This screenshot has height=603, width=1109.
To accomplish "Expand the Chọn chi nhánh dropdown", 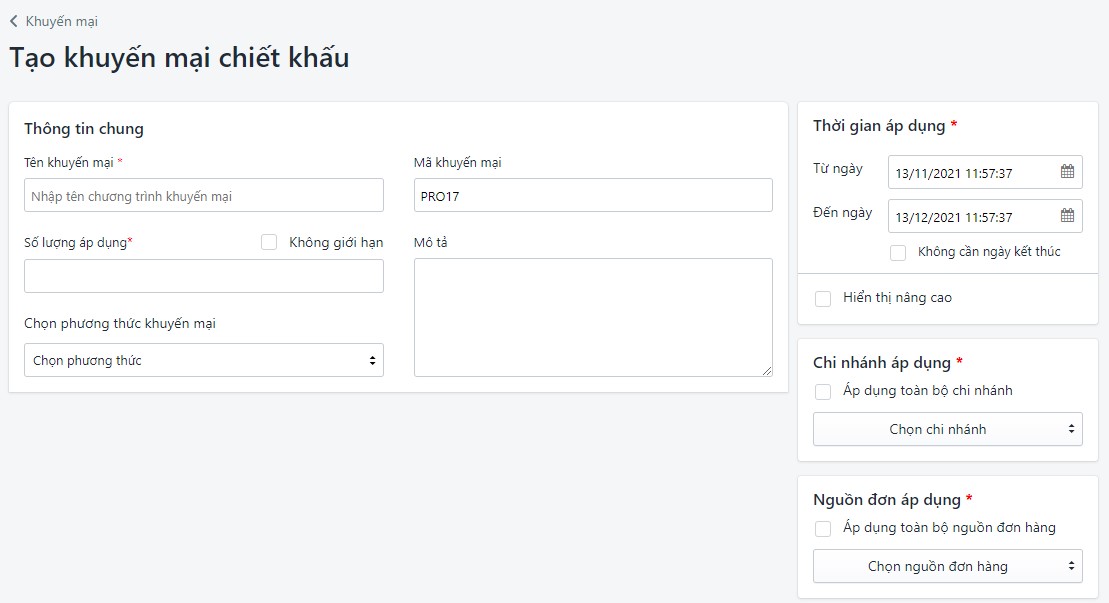I will coord(948,429).
